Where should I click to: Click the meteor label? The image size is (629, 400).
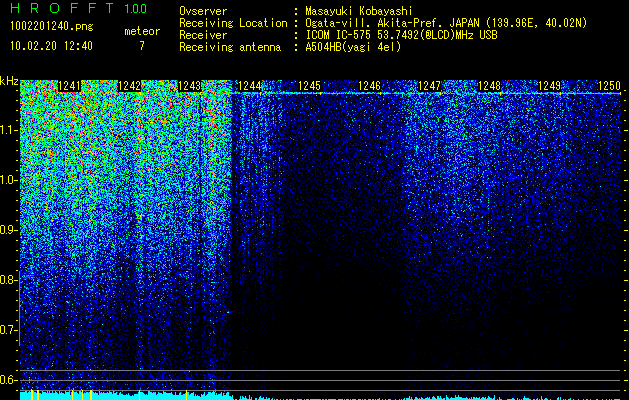tap(142, 31)
